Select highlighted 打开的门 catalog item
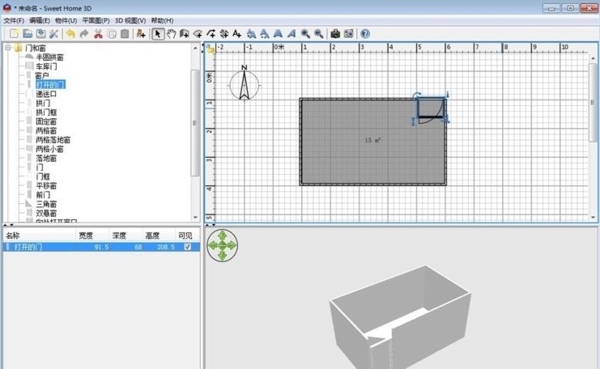 tap(51, 85)
